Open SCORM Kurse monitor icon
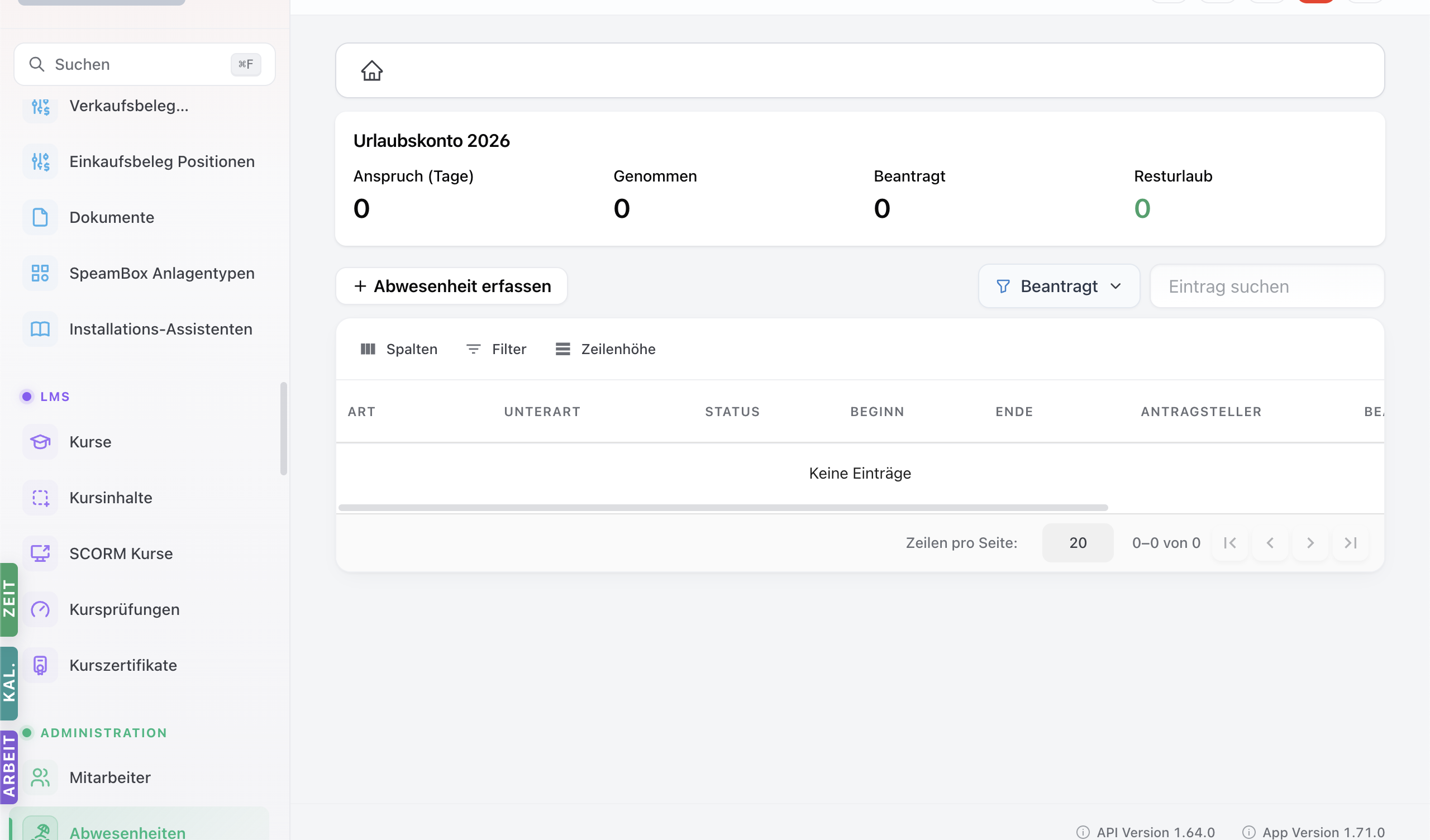Image resolution: width=1430 pixels, height=840 pixels. (x=40, y=553)
